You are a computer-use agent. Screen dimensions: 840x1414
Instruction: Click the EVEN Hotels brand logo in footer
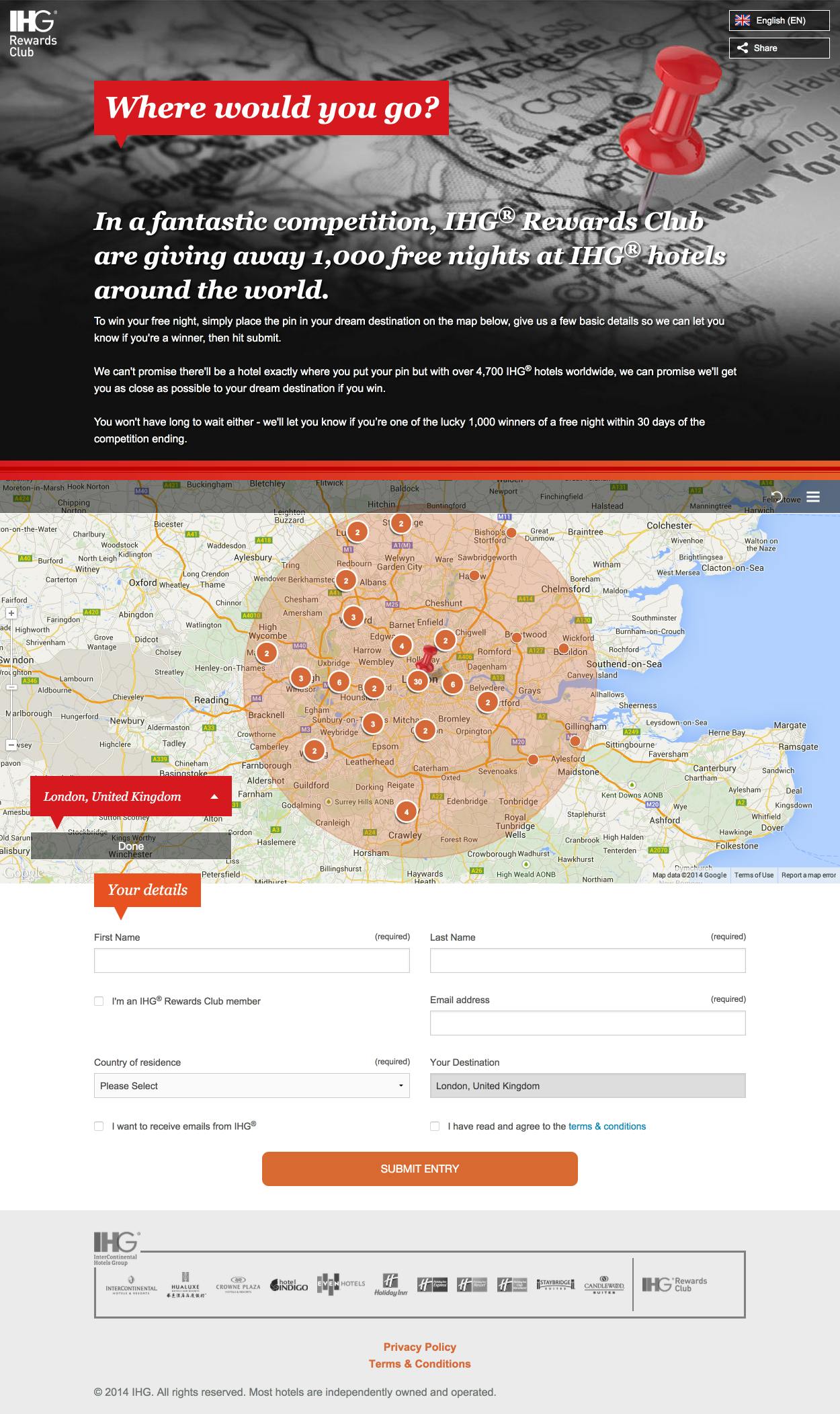coord(341,1284)
